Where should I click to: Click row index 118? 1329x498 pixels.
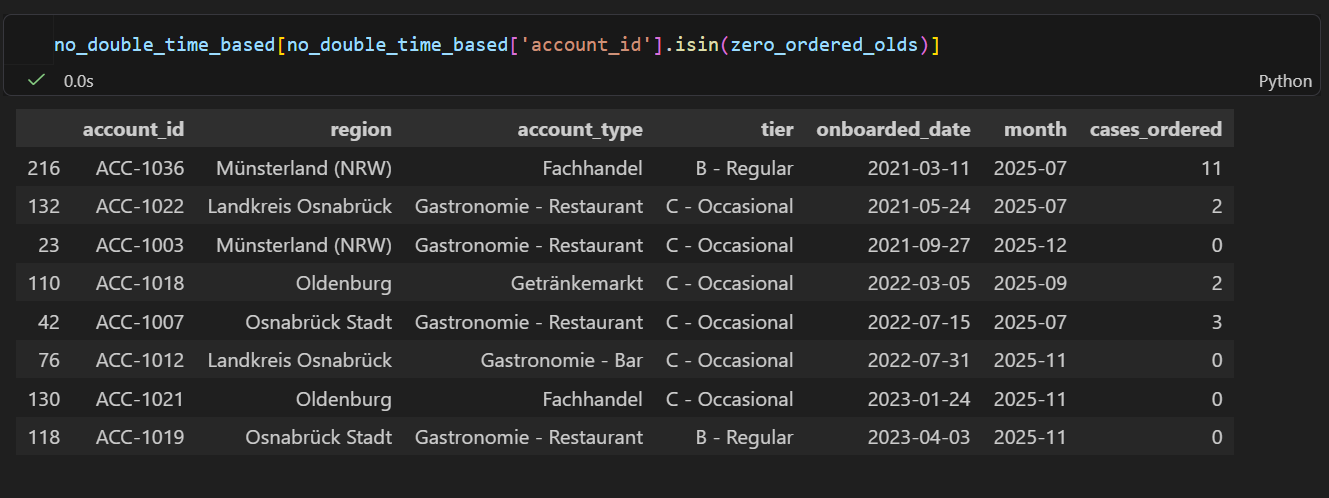tap(45, 437)
